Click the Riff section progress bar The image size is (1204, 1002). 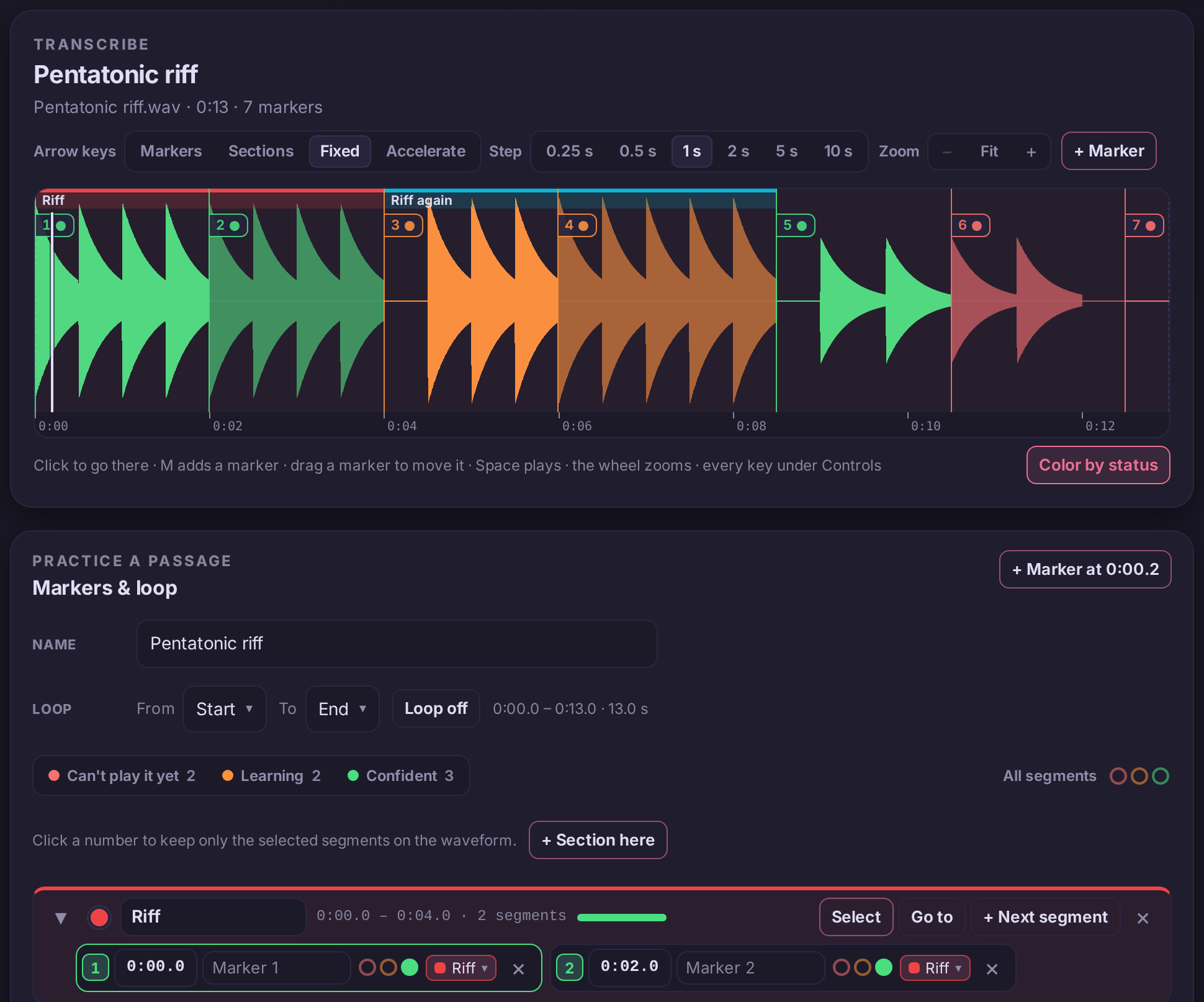(x=622, y=918)
